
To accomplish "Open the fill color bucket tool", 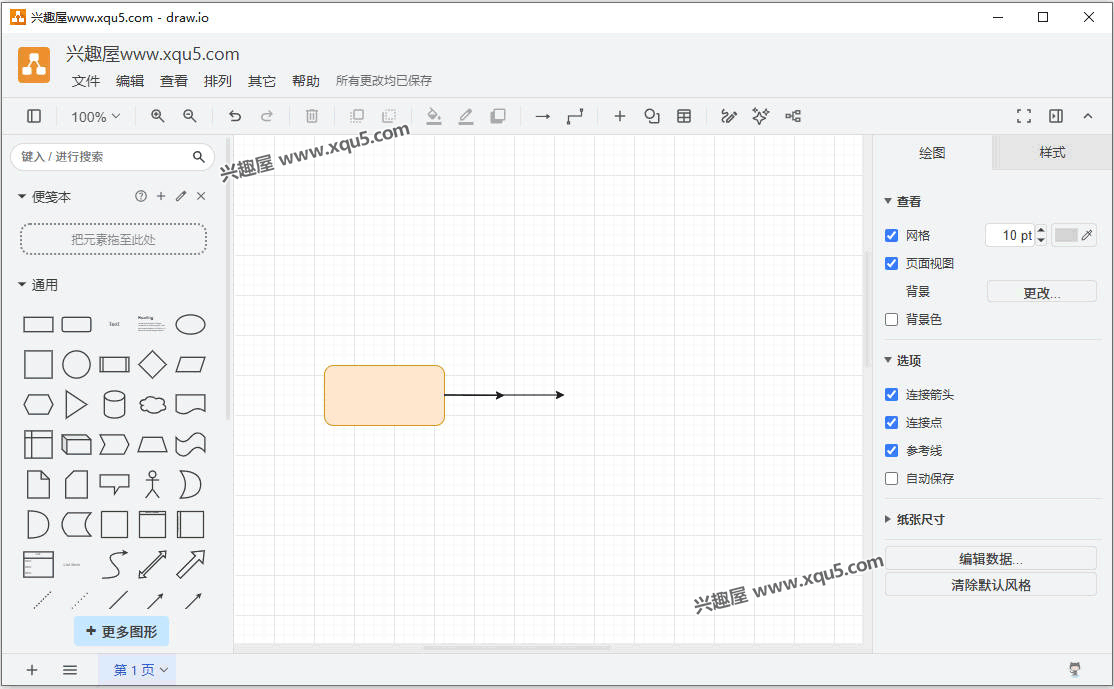I will 433,116.
